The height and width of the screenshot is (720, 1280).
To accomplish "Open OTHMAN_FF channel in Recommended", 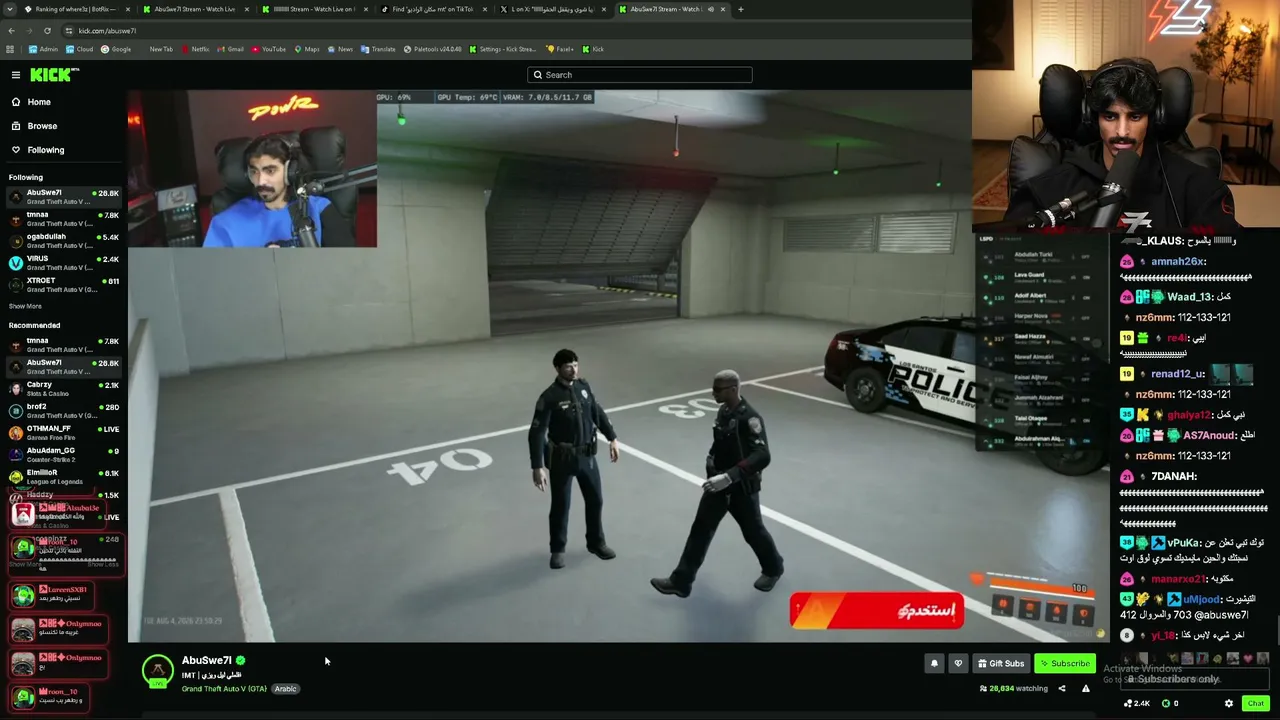I will (64, 432).
